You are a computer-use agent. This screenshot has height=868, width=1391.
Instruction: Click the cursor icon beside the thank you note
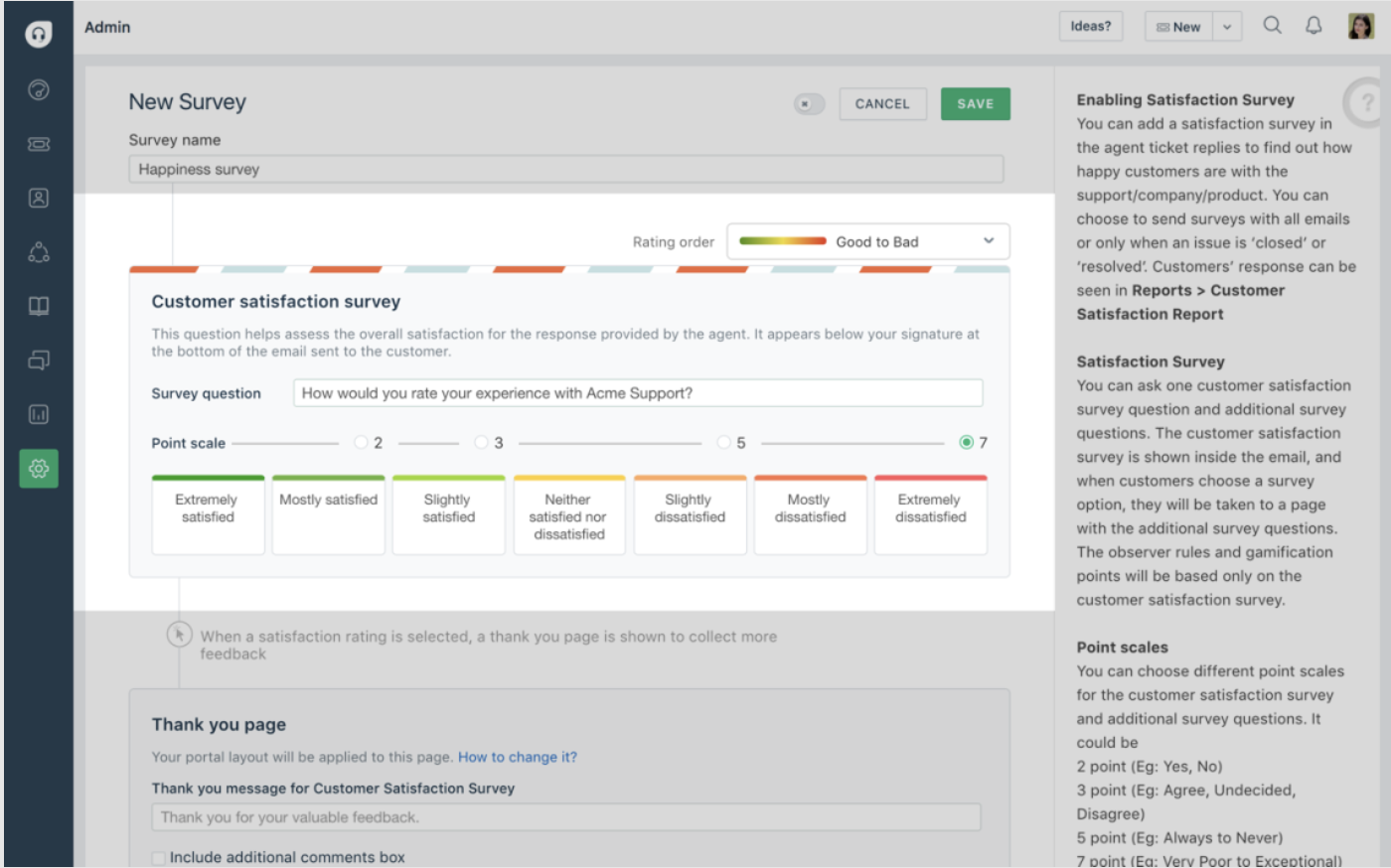click(x=179, y=635)
